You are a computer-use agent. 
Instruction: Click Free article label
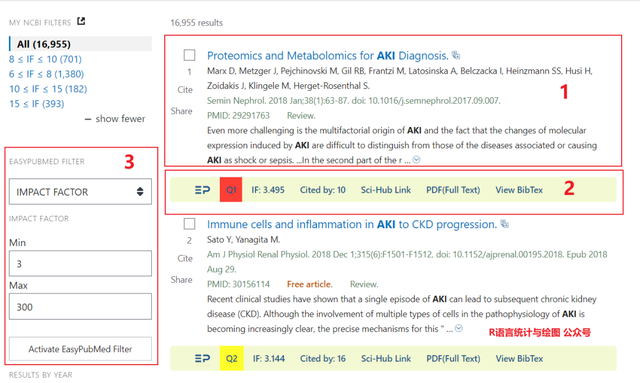[x=310, y=284]
